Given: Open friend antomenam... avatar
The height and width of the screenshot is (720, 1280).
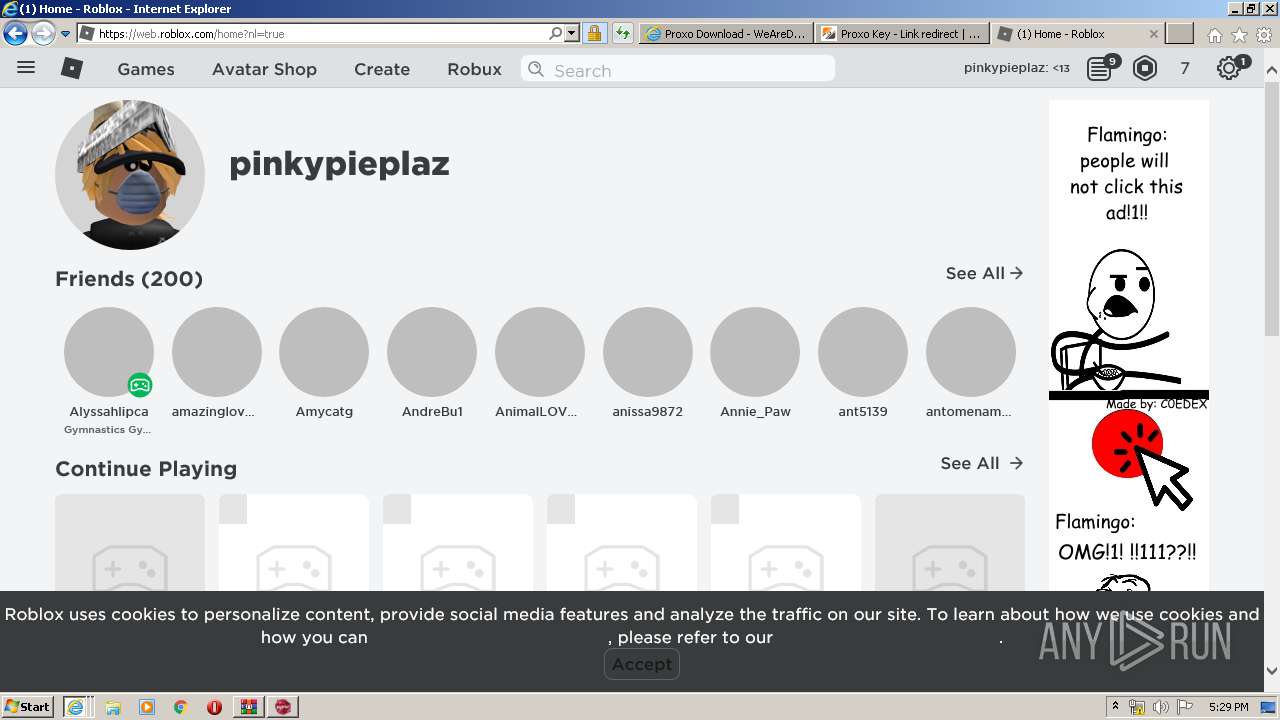Looking at the screenshot, I should [x=971, y=352].
